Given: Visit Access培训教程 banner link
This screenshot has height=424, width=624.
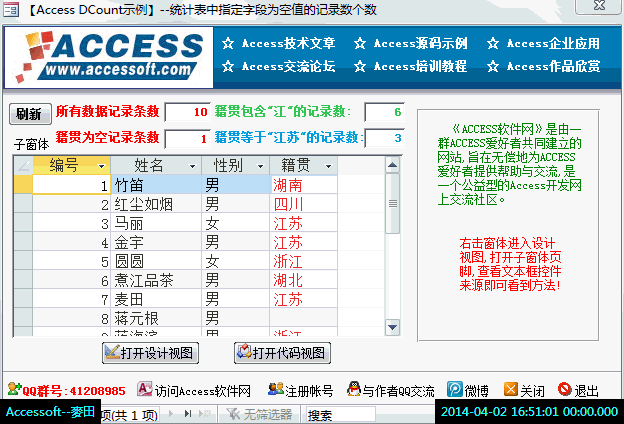Looking at the screenshot, I should pos(421,66).
